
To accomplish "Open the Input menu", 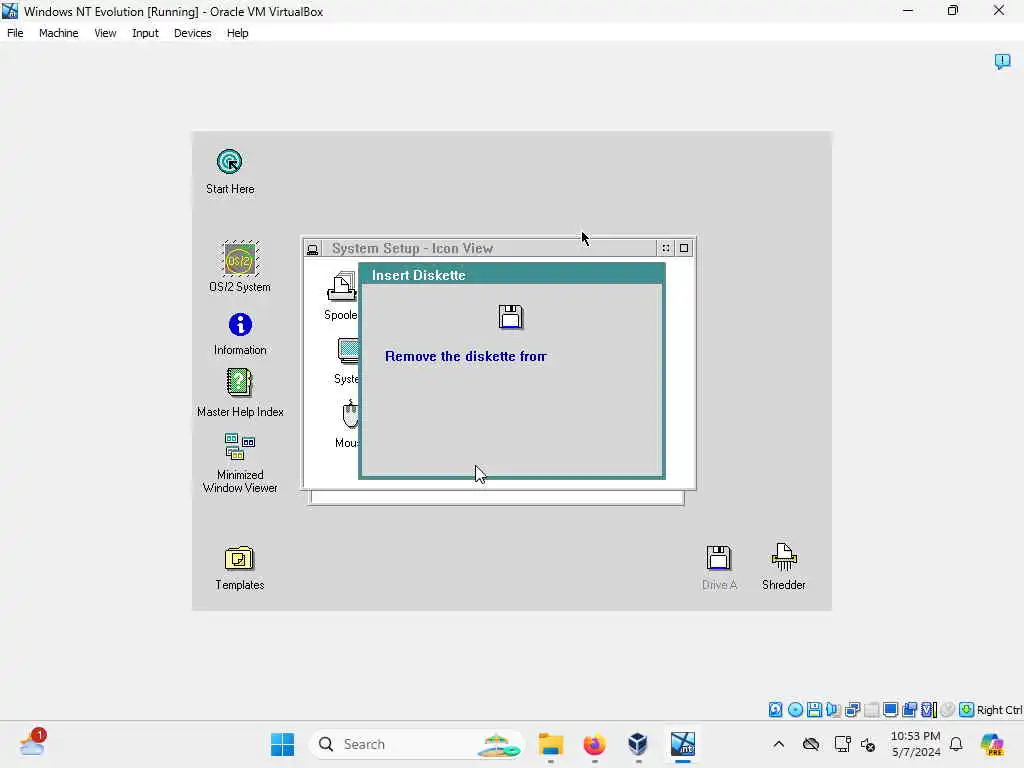I will (x=145, y=33).
